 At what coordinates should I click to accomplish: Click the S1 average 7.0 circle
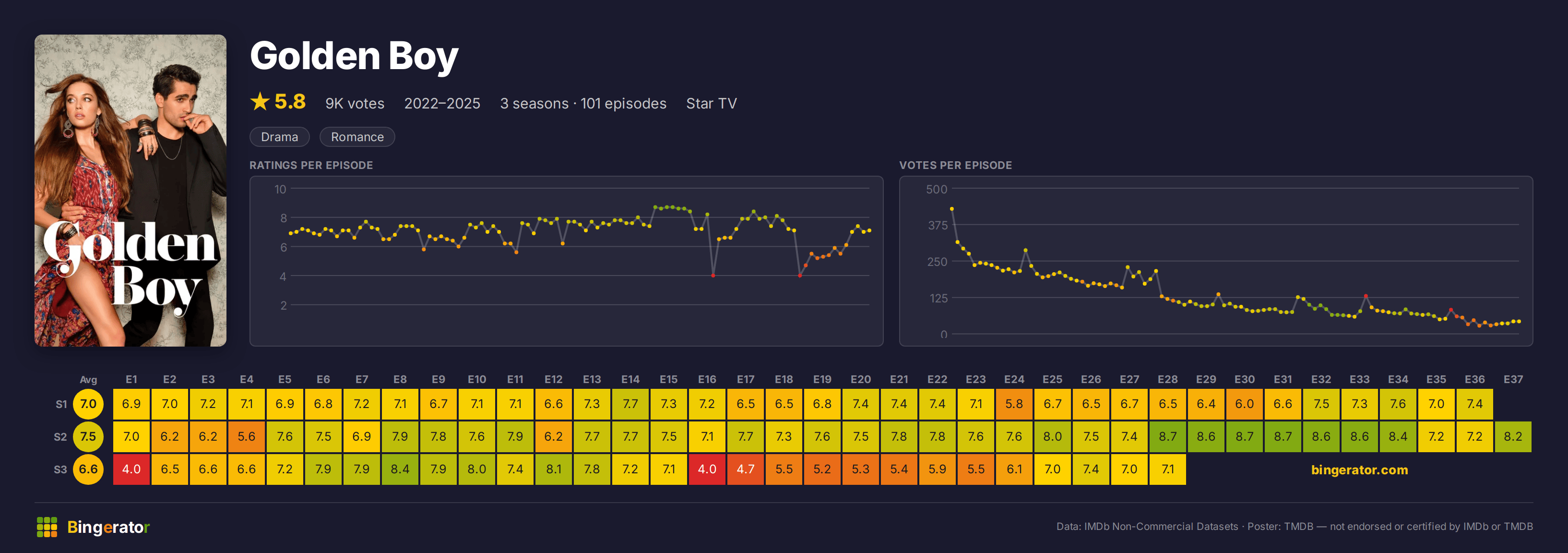[x=88, y=404]
